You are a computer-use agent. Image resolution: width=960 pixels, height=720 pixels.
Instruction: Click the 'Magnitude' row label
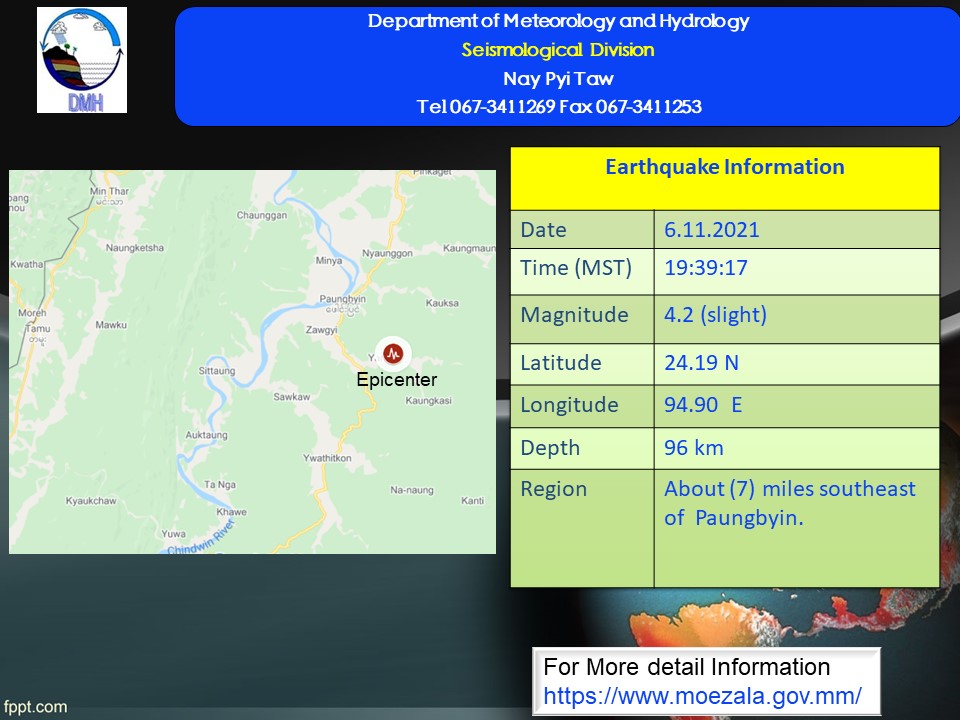(x=574, y=315)
